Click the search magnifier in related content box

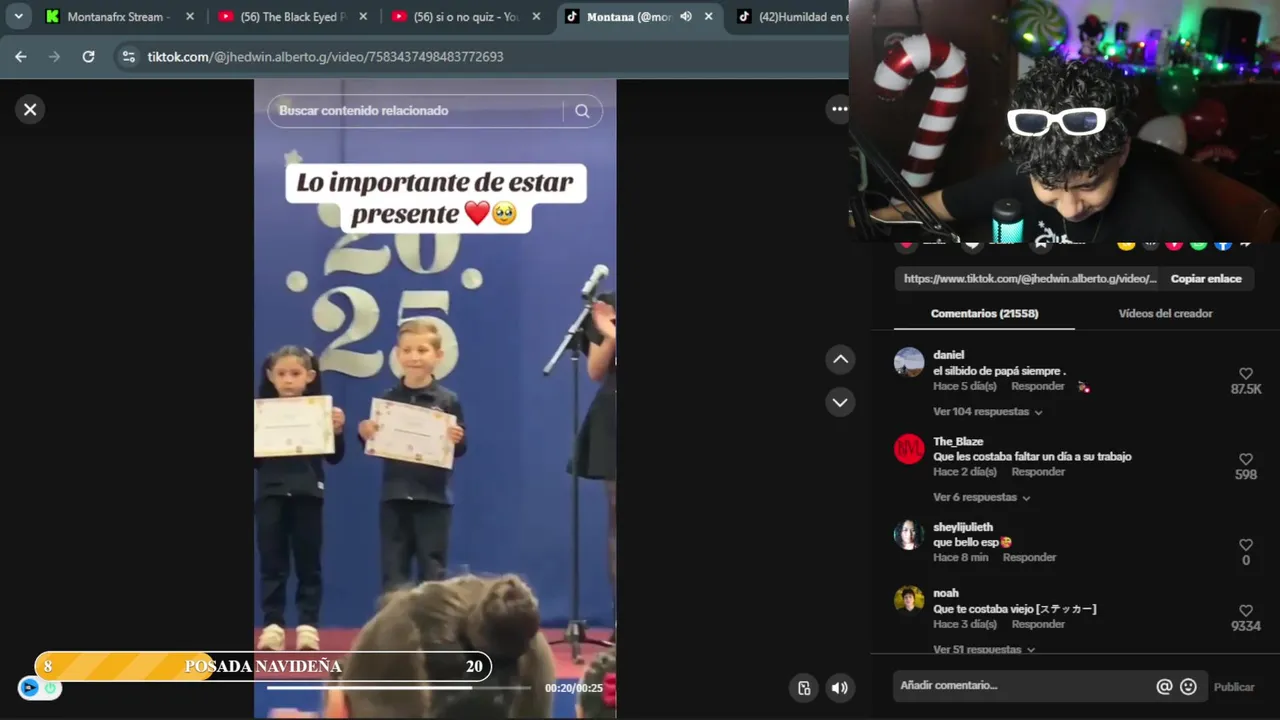582,111
